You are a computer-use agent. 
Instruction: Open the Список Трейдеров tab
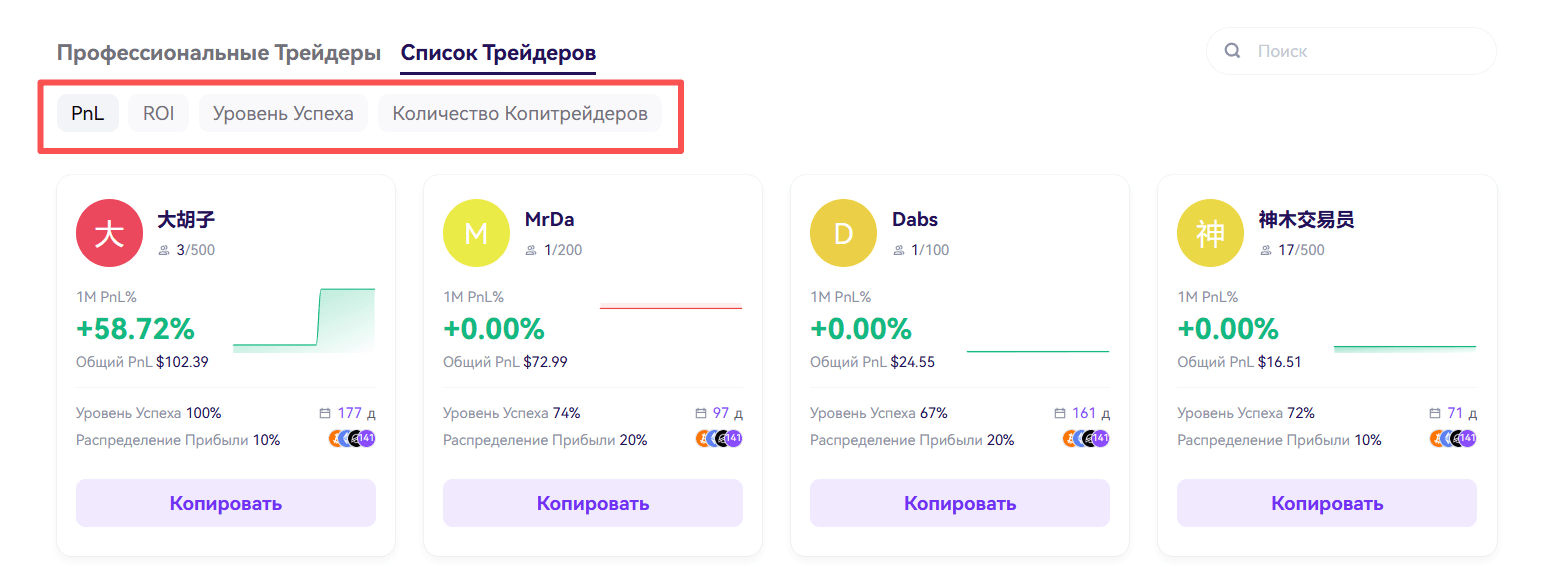[498, 53]
